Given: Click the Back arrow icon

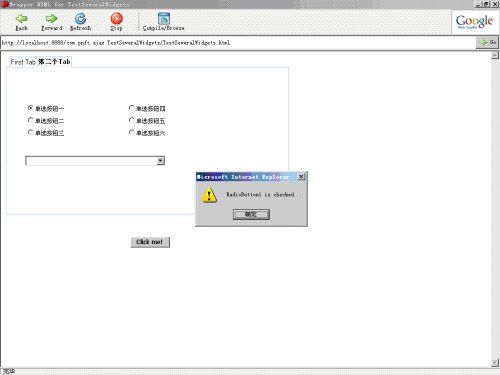Looking at the screenshot, I should (22, 19).
